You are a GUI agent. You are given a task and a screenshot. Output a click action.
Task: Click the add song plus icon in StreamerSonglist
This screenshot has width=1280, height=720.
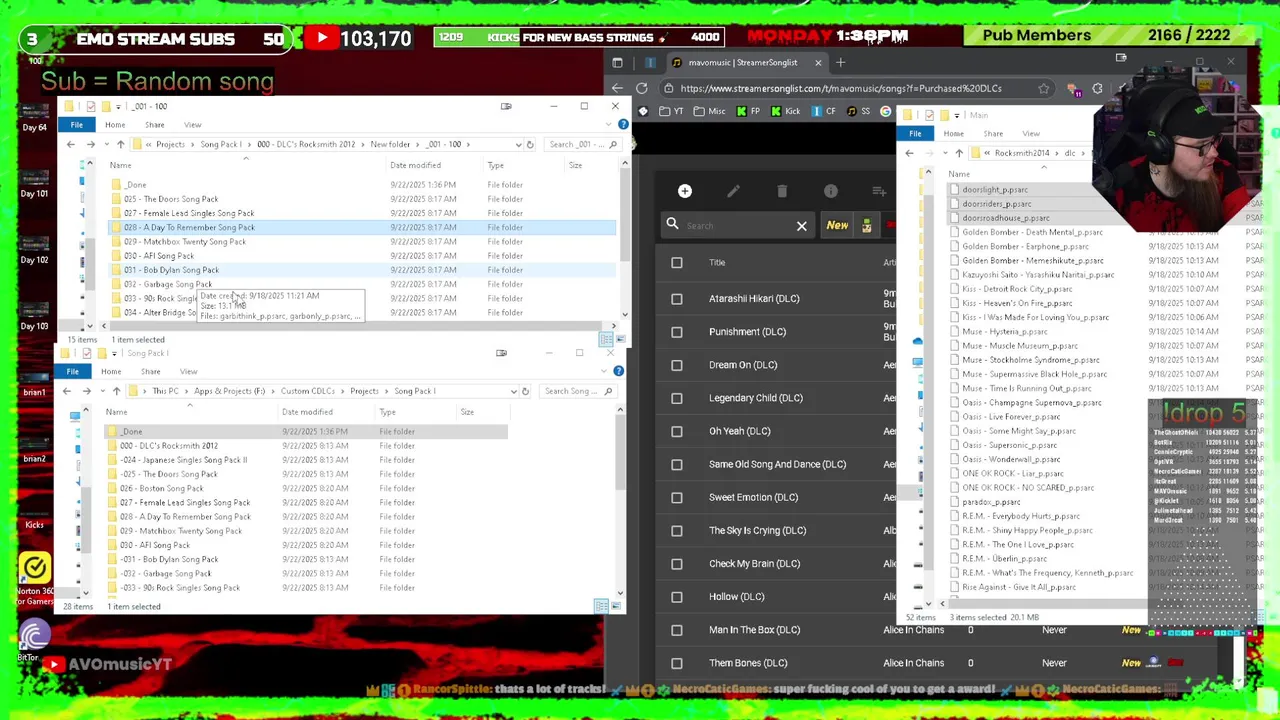point(685,191)
